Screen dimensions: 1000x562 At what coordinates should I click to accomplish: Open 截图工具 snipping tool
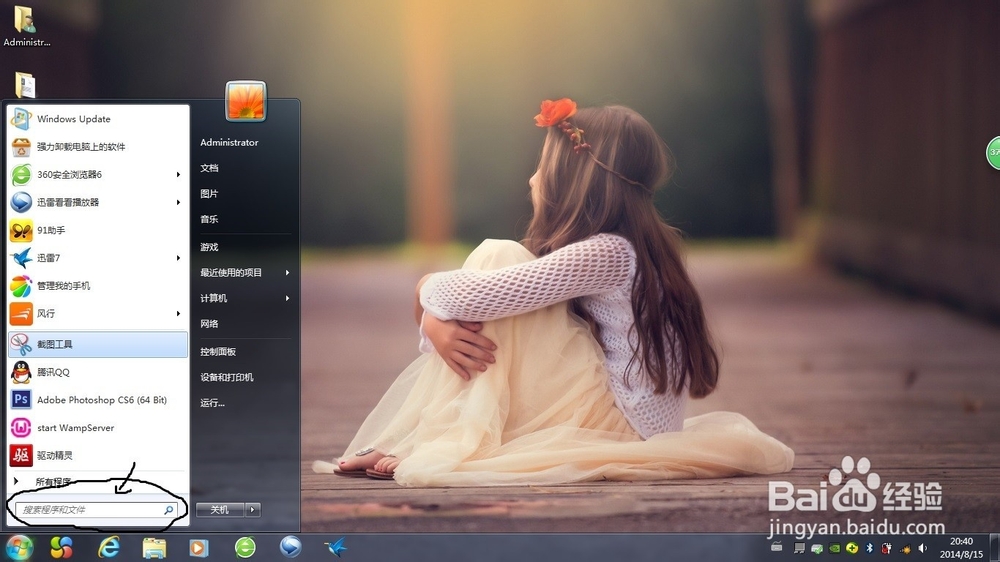(98, 344)
